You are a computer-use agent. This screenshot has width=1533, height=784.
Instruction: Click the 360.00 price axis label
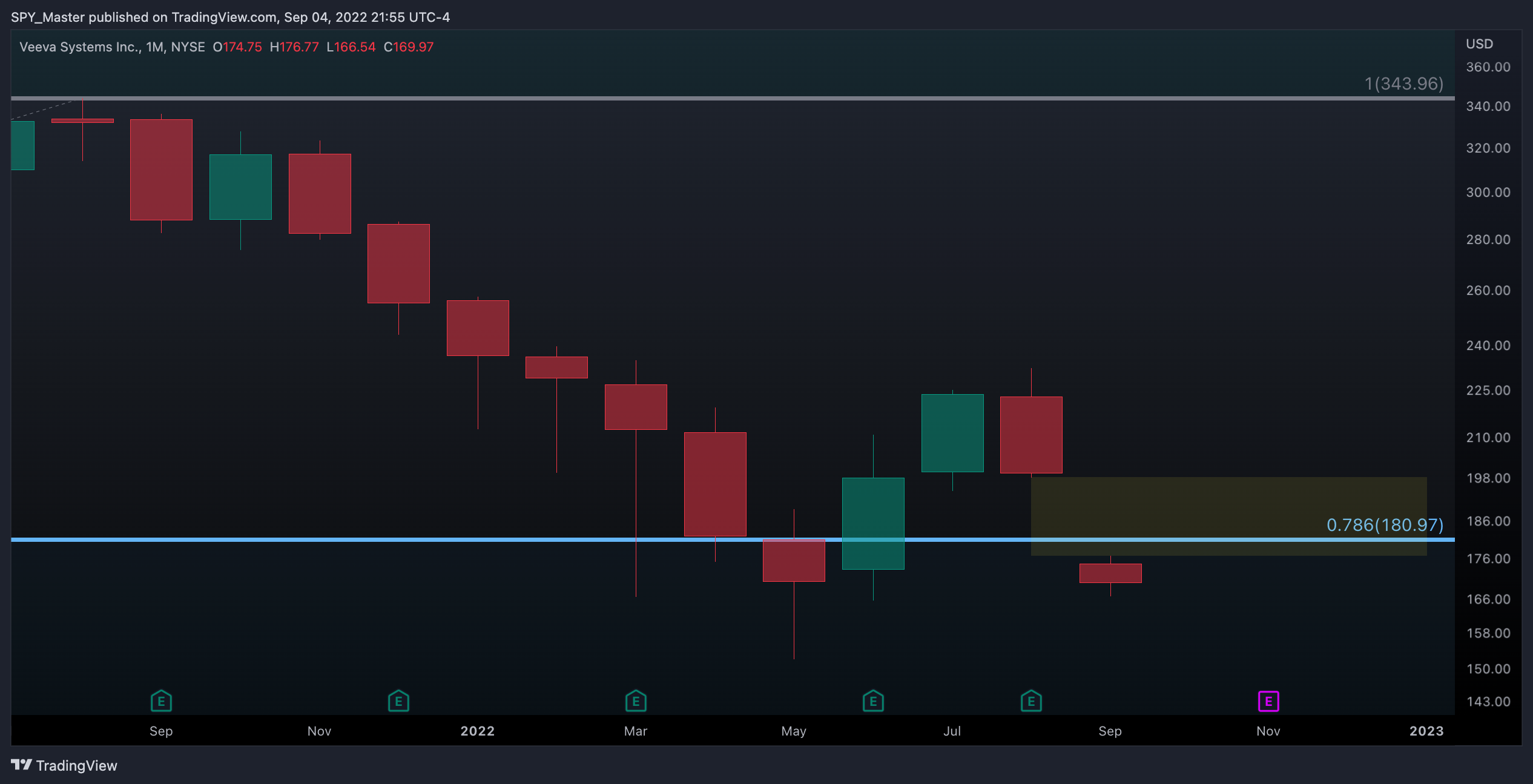point(1488,67)
